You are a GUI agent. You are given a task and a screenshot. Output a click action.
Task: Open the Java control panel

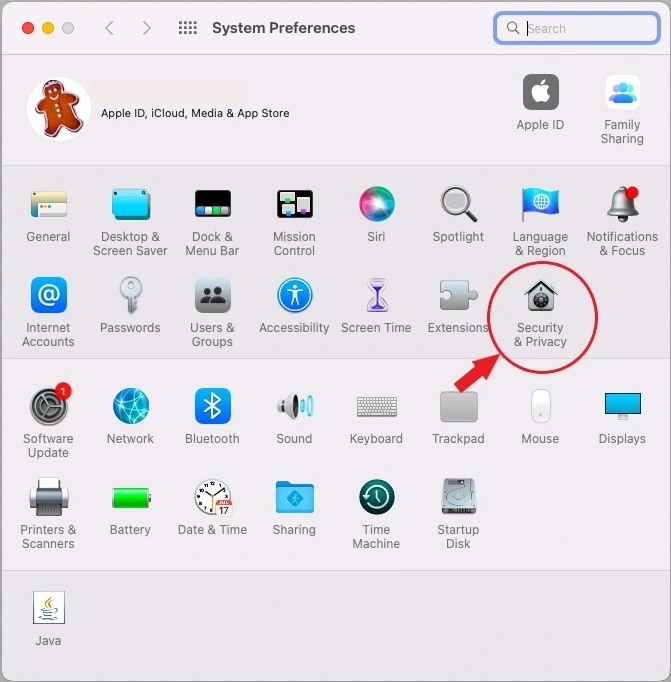pyautogui.click(x=49, y=607)
